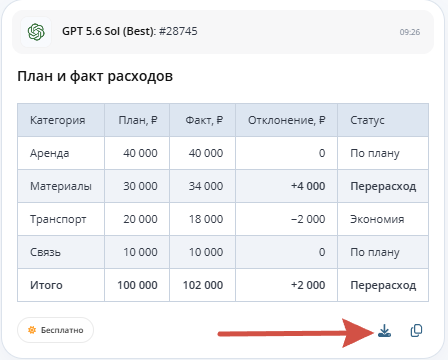
Task: Click the sun icon in Бесплатно badge
Action: [32, 330]
